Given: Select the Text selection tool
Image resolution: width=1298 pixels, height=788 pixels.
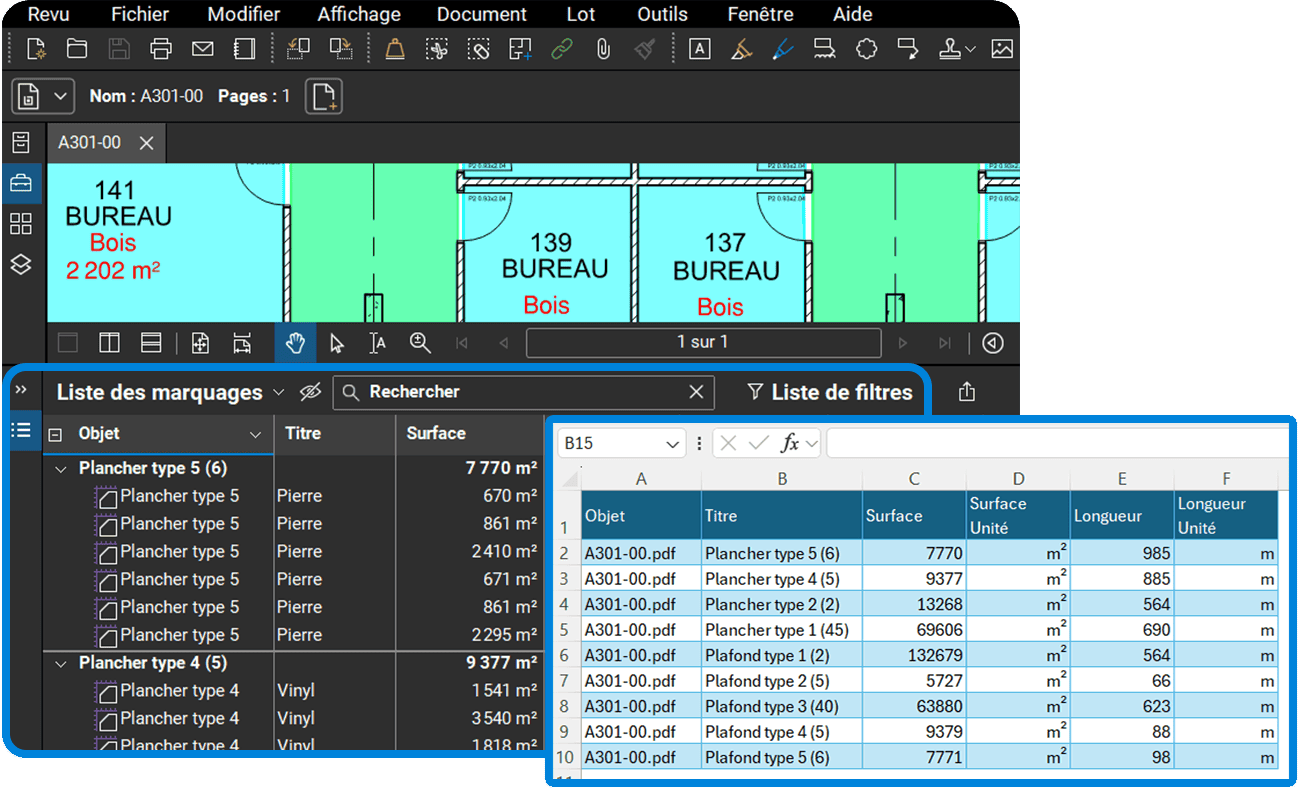Looking at the screenshot, I should pyautogui.click(x=377, y=343).
